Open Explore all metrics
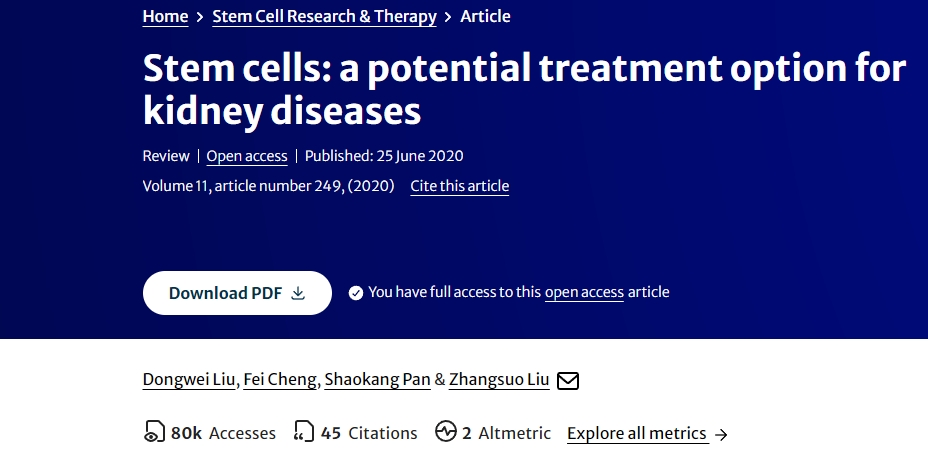The width and height of the screenshot is (928, 463). (637, 433)
